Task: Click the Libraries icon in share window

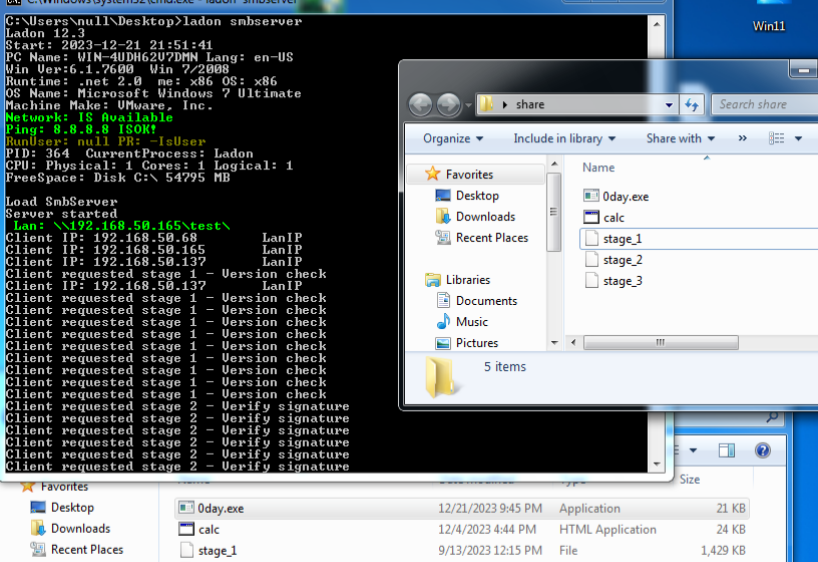Action: [x=432, y=280]
